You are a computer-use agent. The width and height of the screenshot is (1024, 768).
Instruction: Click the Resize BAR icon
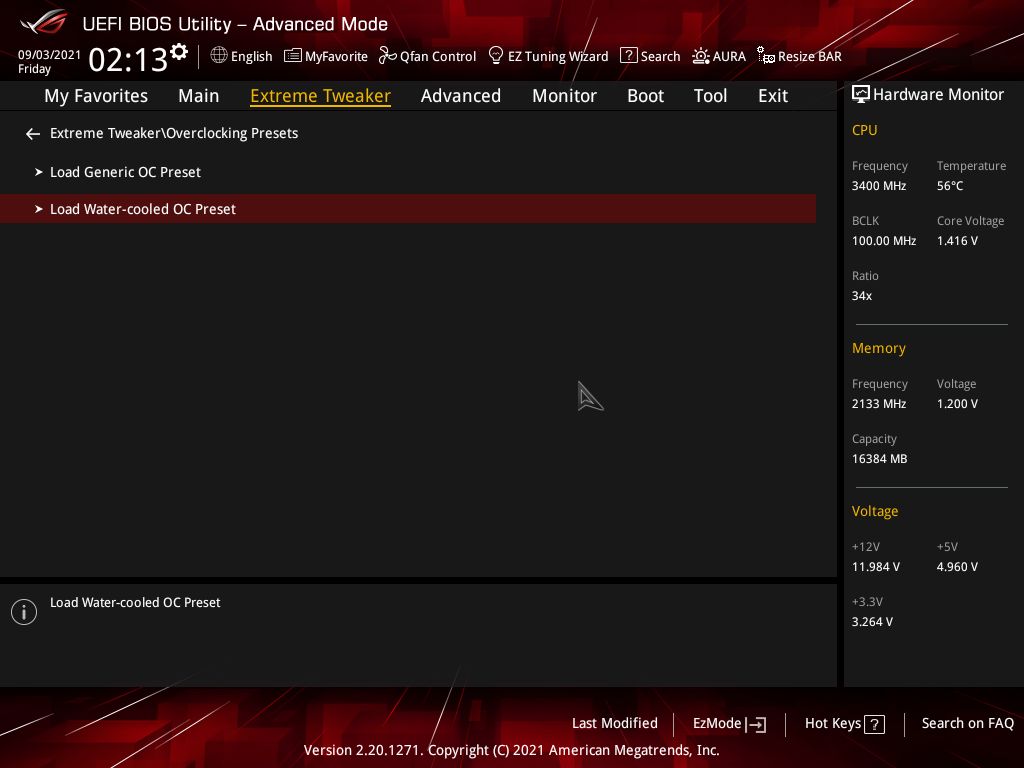[765, 55]
